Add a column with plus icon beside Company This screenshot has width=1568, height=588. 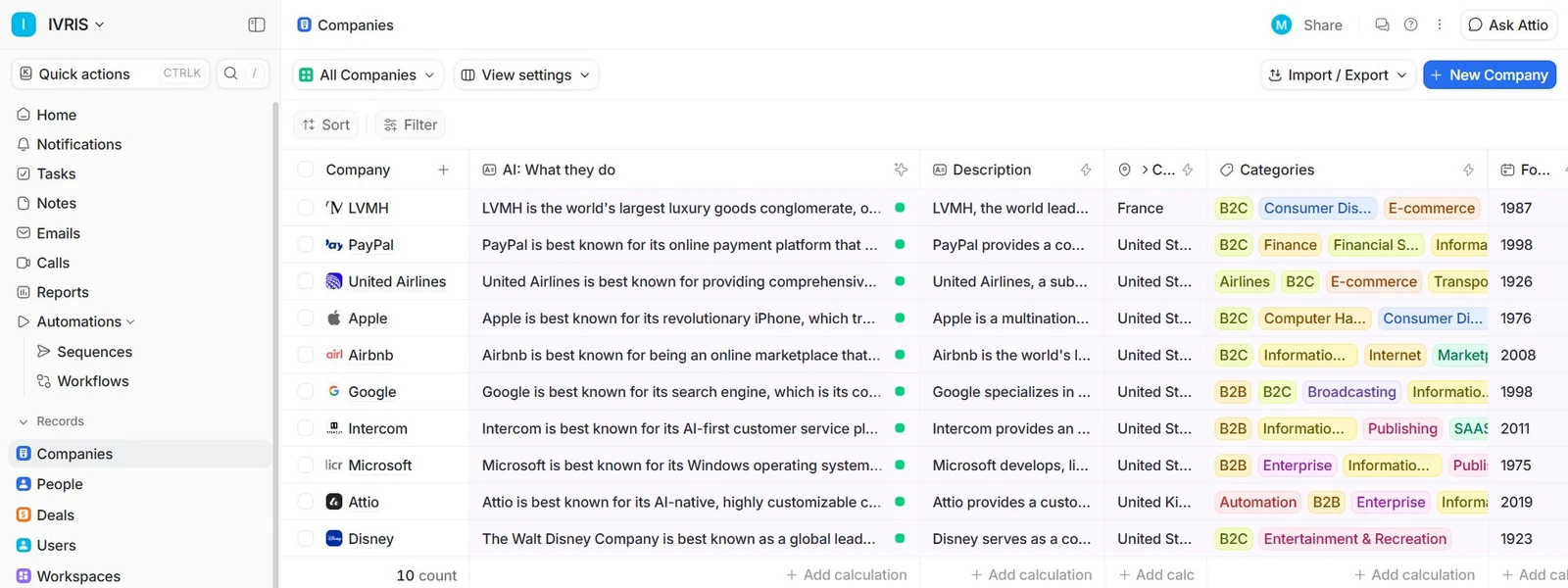[443, 170]
